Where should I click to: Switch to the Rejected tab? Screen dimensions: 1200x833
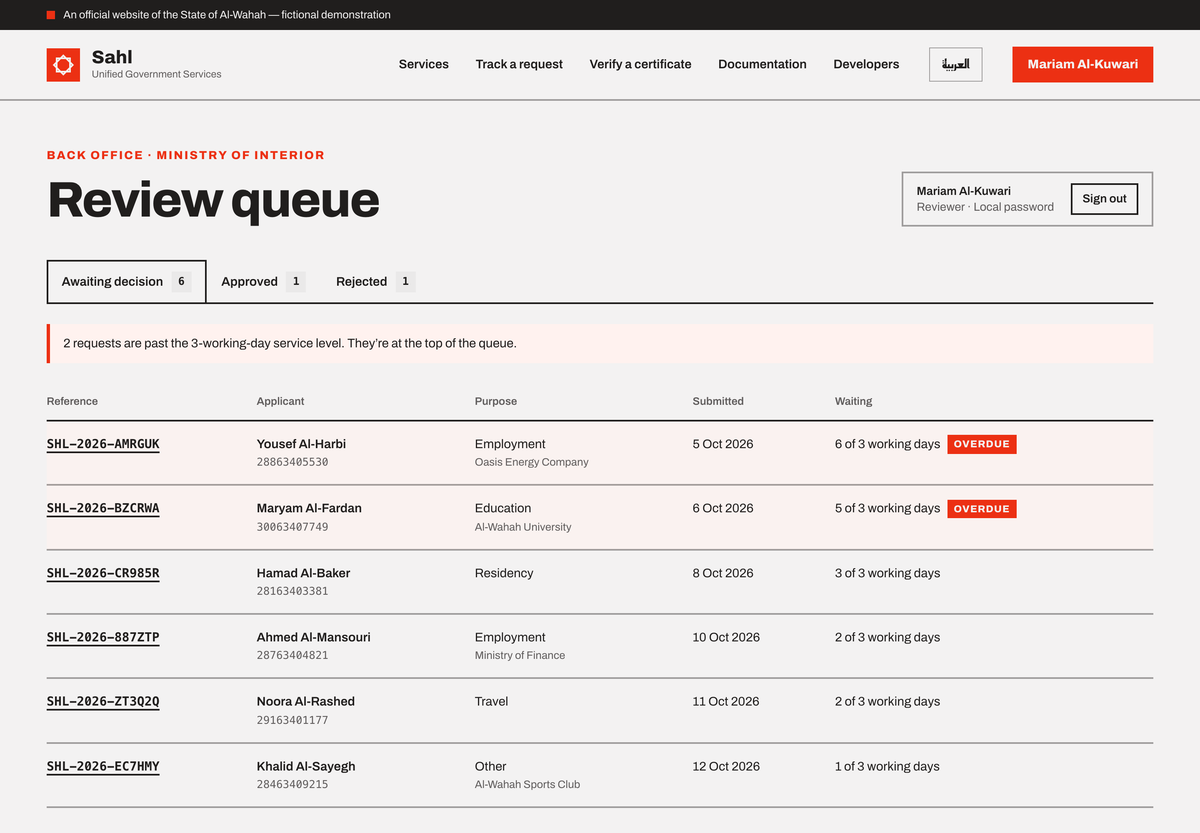click(x=375, y=282)
